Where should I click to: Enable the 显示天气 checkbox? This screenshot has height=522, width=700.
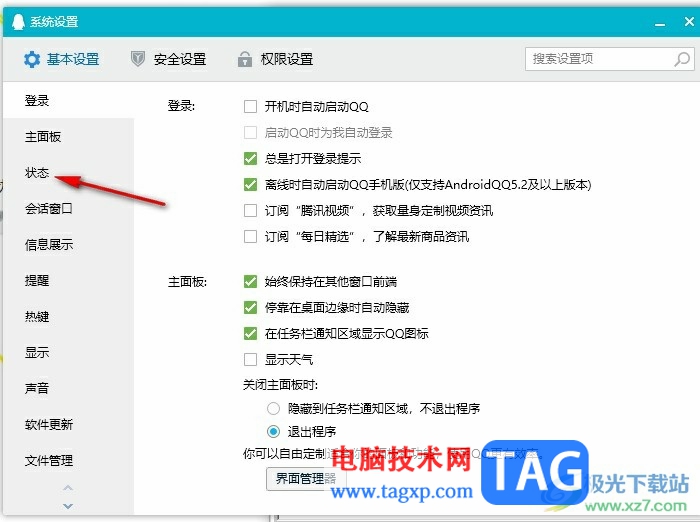[x=250, y=359]
